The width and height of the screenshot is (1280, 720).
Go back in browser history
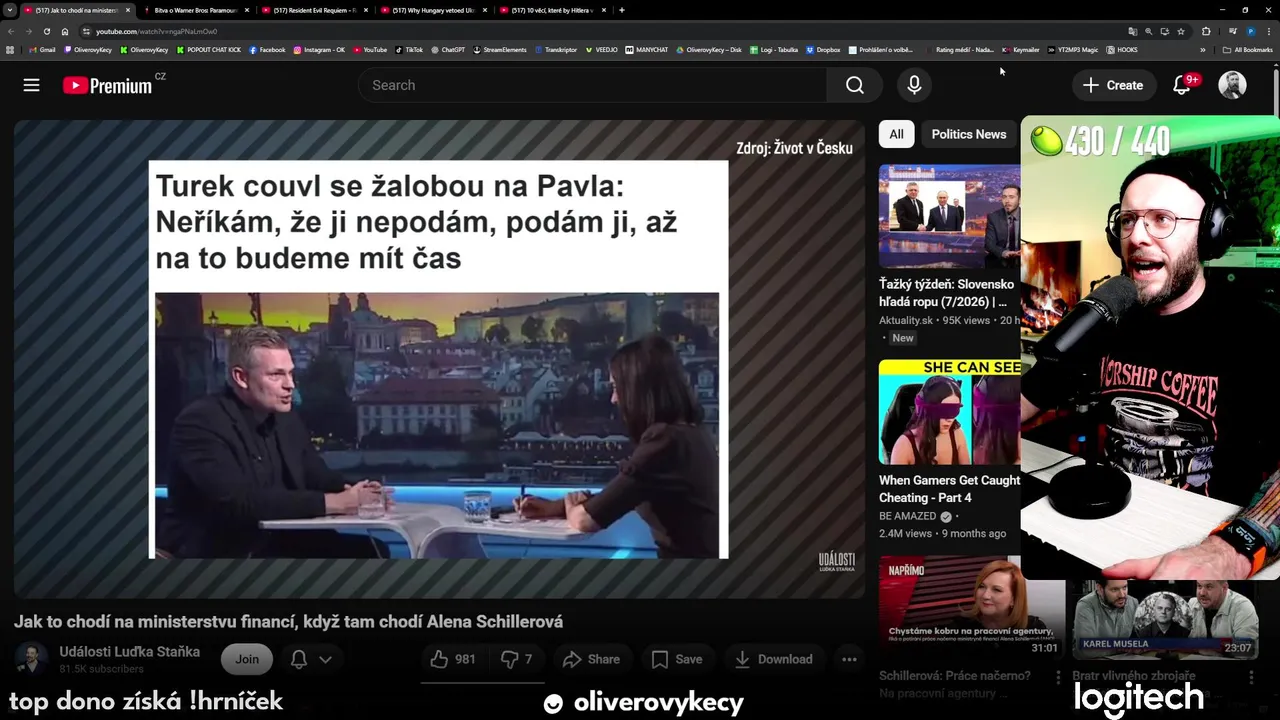point(10,31)
